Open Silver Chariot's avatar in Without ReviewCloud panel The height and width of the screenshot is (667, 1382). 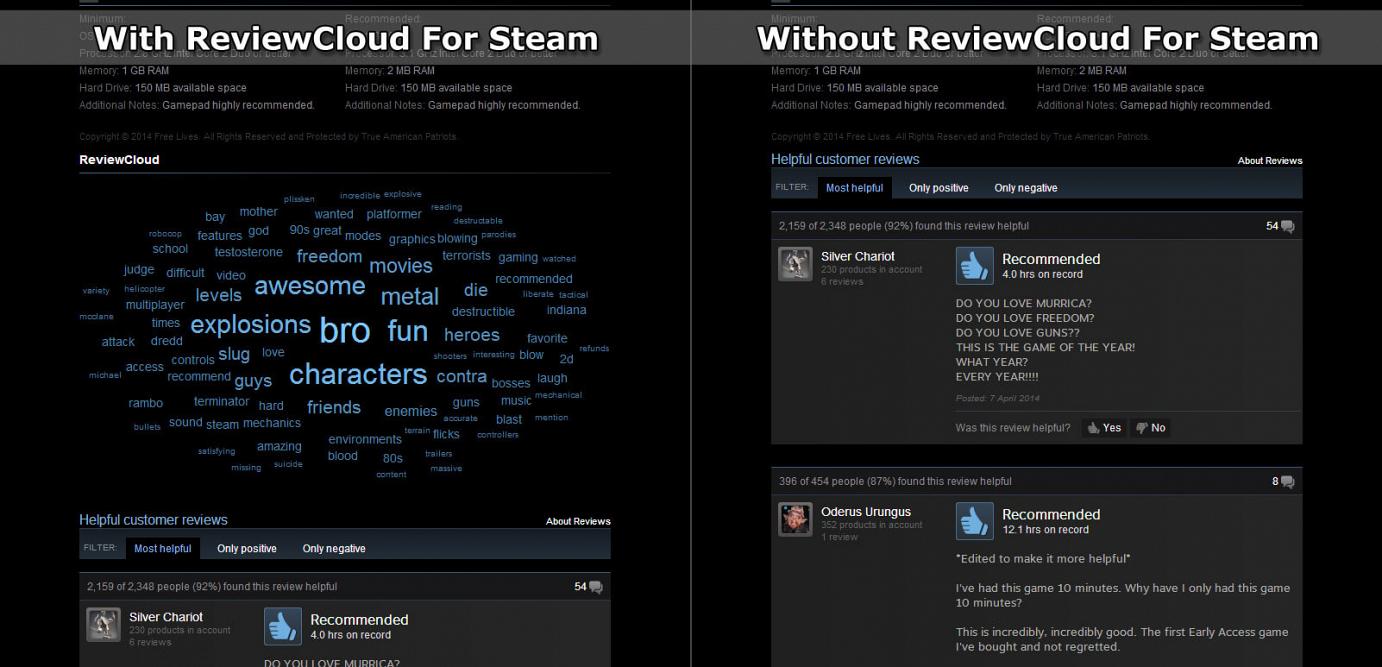(x=796, y=264)
